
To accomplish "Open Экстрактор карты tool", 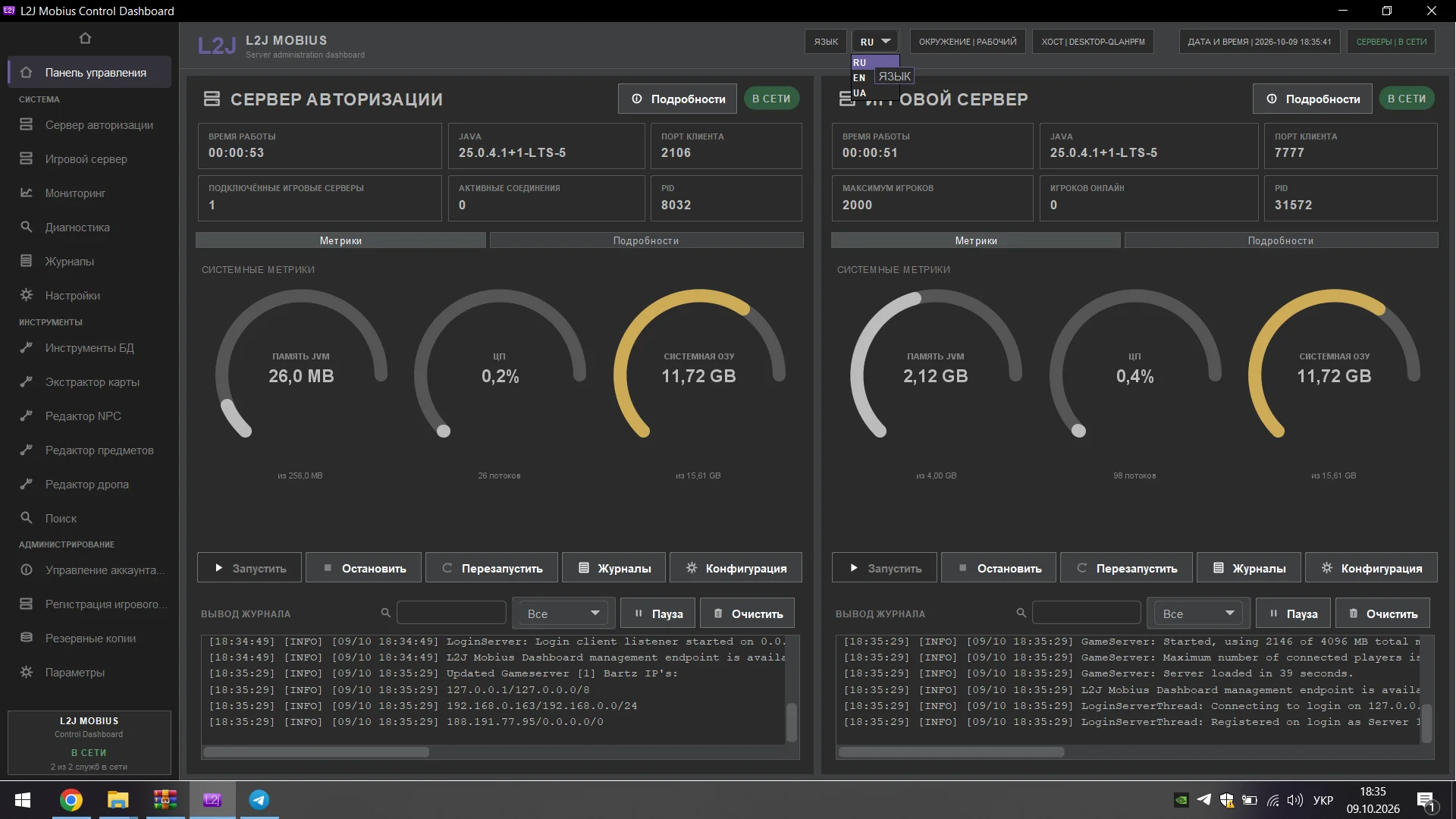I will pyautogui.click(x=89, y=382).
